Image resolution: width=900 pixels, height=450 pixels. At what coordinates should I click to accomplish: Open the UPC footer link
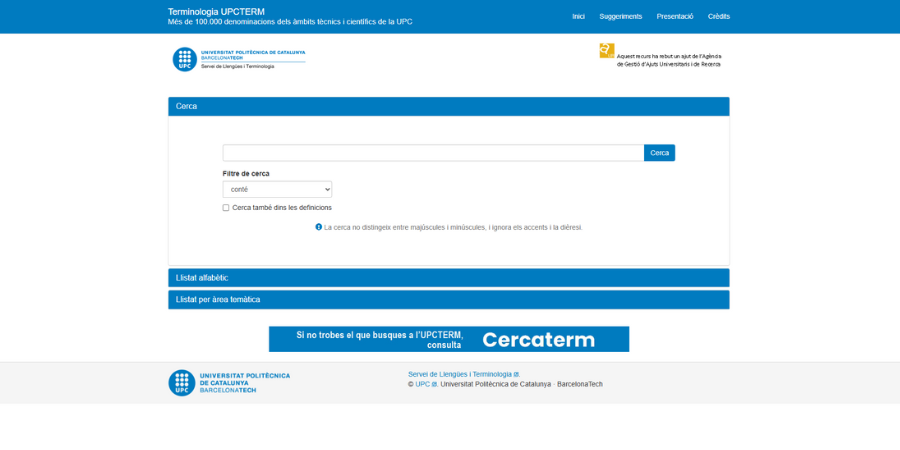click(426, 385)
